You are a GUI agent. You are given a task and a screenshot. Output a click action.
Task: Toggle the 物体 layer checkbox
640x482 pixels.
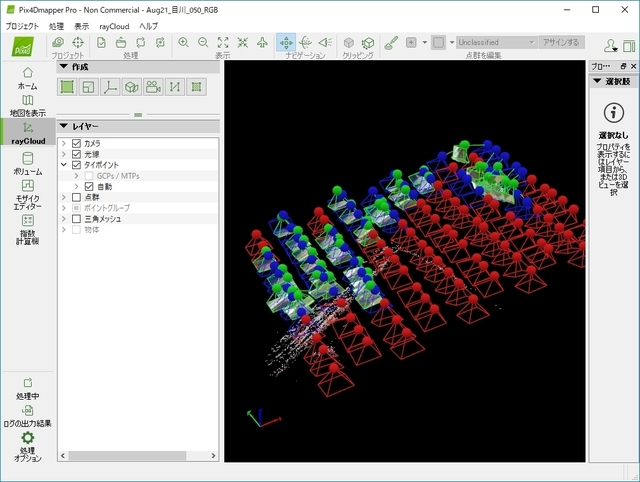[x=76, y=229]
